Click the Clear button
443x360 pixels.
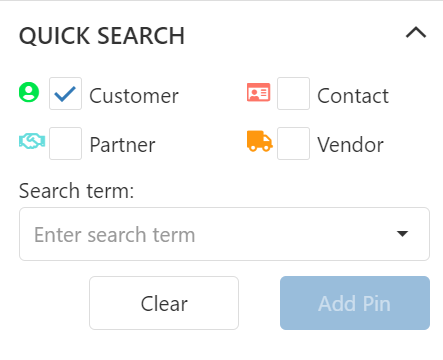coord(164,303)
